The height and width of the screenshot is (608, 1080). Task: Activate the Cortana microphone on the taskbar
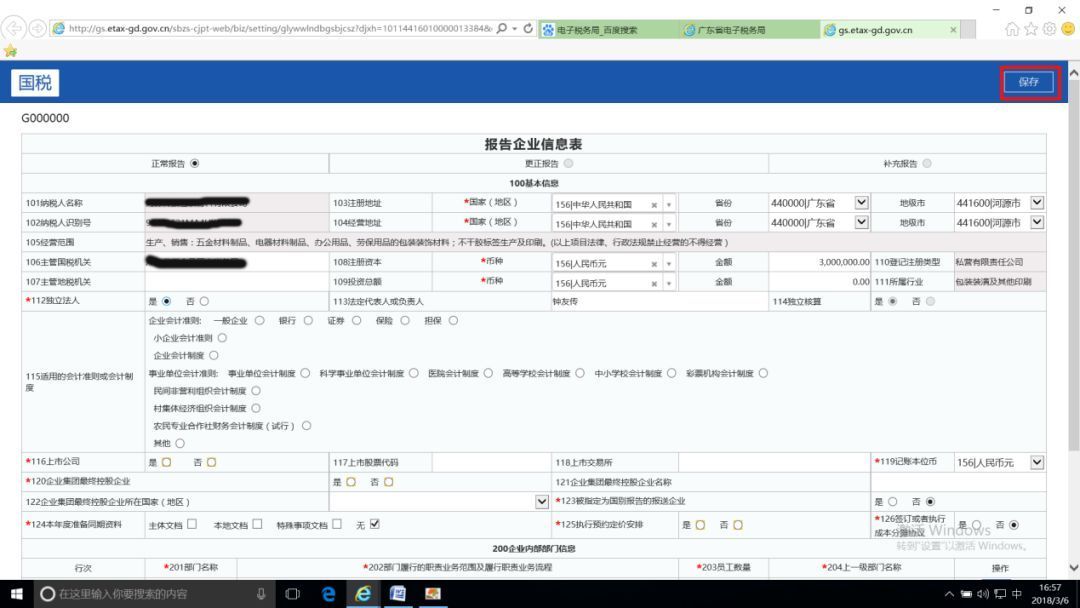pos(259,594)
